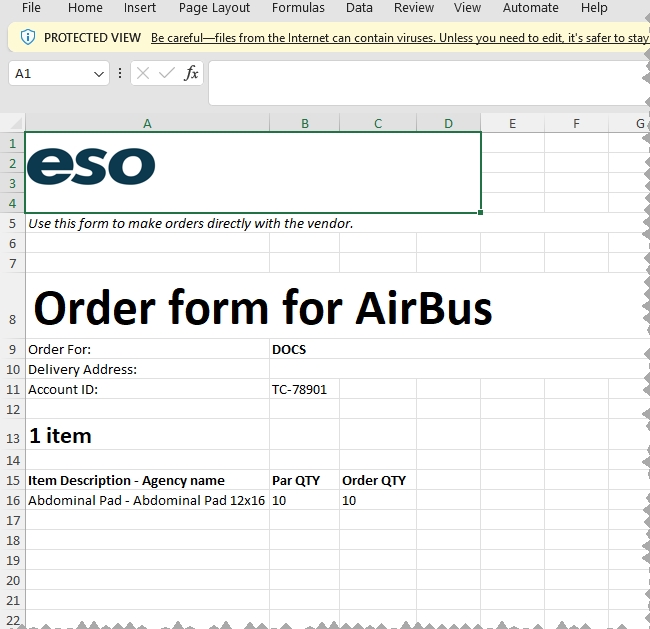Screen dimensions: 650x629
Task: Switch to the Automate tab
Action: 531,7
